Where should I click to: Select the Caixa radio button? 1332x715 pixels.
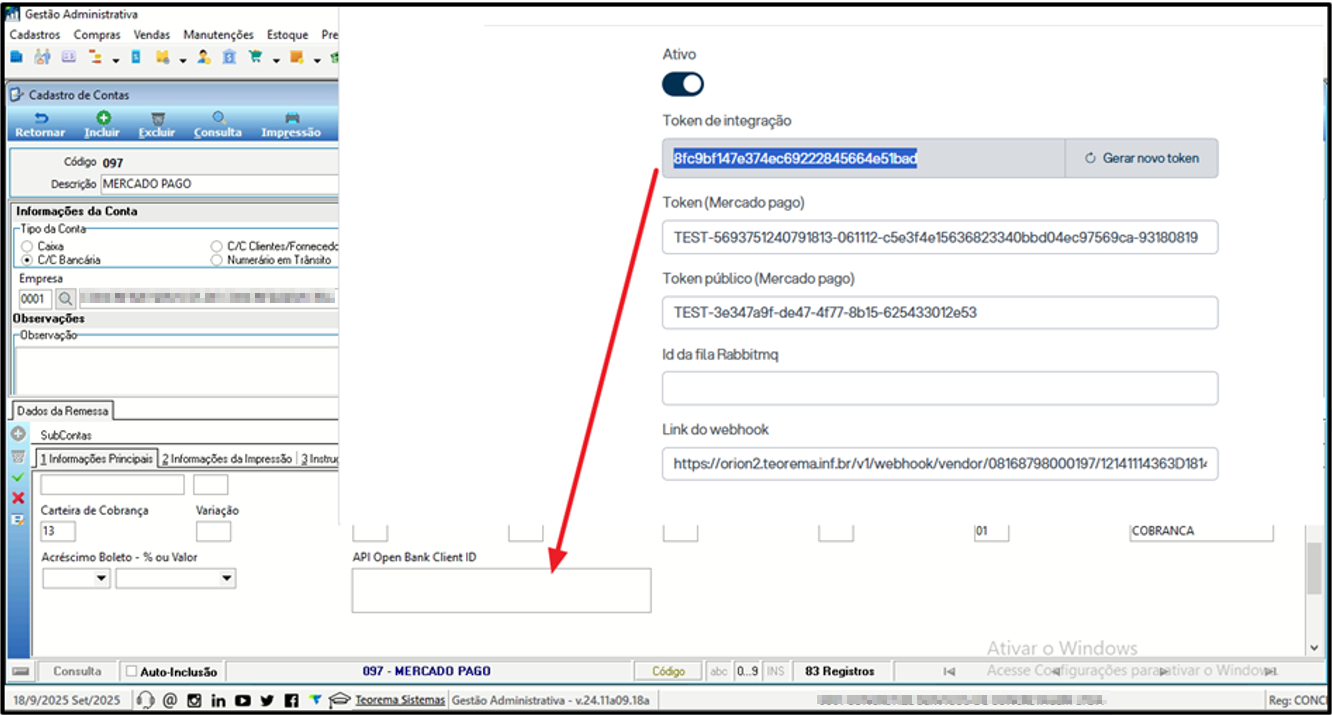tap(27, 245)
